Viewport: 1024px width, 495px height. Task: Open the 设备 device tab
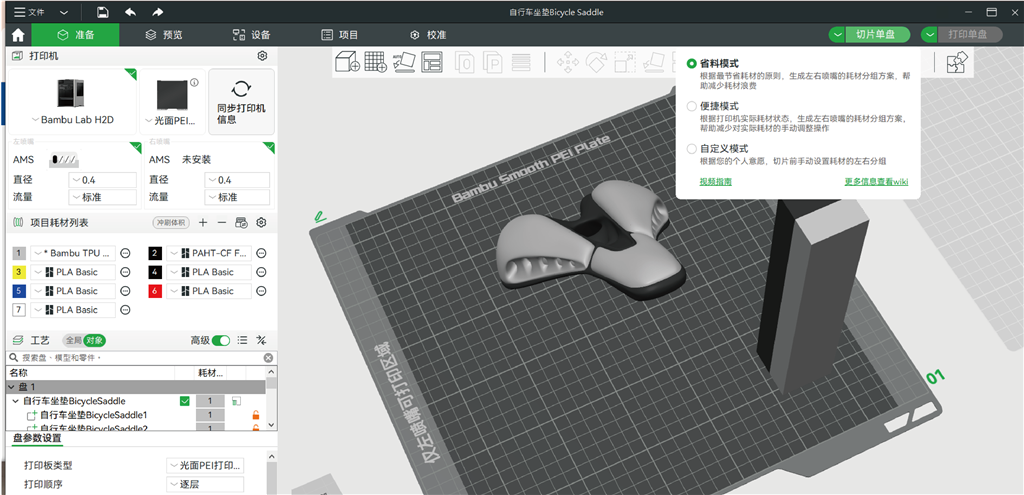[x=251, y=34]
